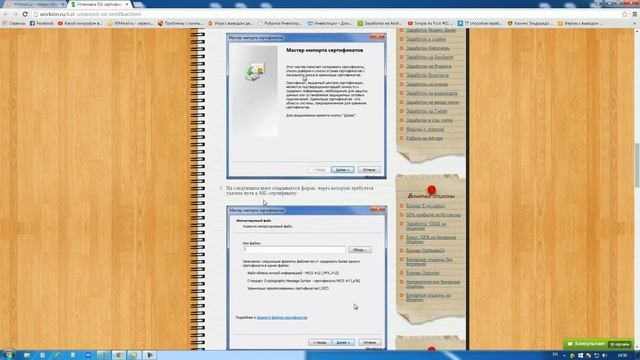Open the 'Форумы с выводом' bookmark
This screenshot has height=360, width=640.
(580, 23)
